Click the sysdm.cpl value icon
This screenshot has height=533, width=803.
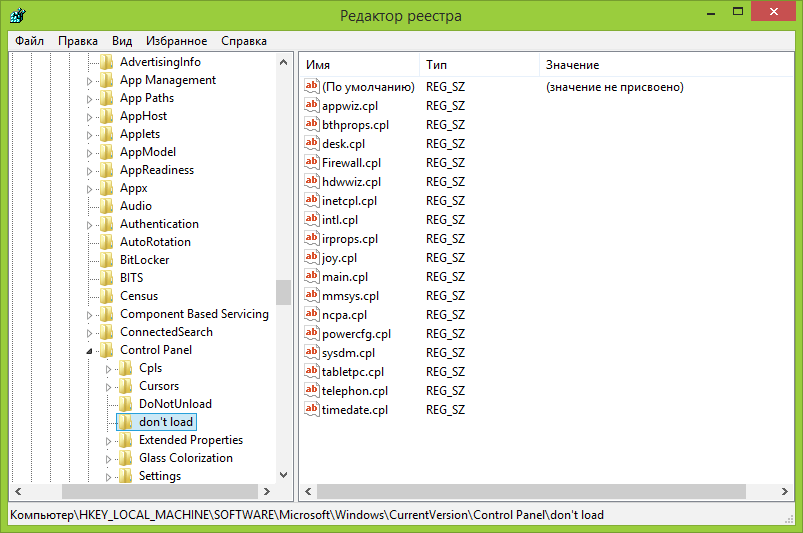(x=311, y=353)
